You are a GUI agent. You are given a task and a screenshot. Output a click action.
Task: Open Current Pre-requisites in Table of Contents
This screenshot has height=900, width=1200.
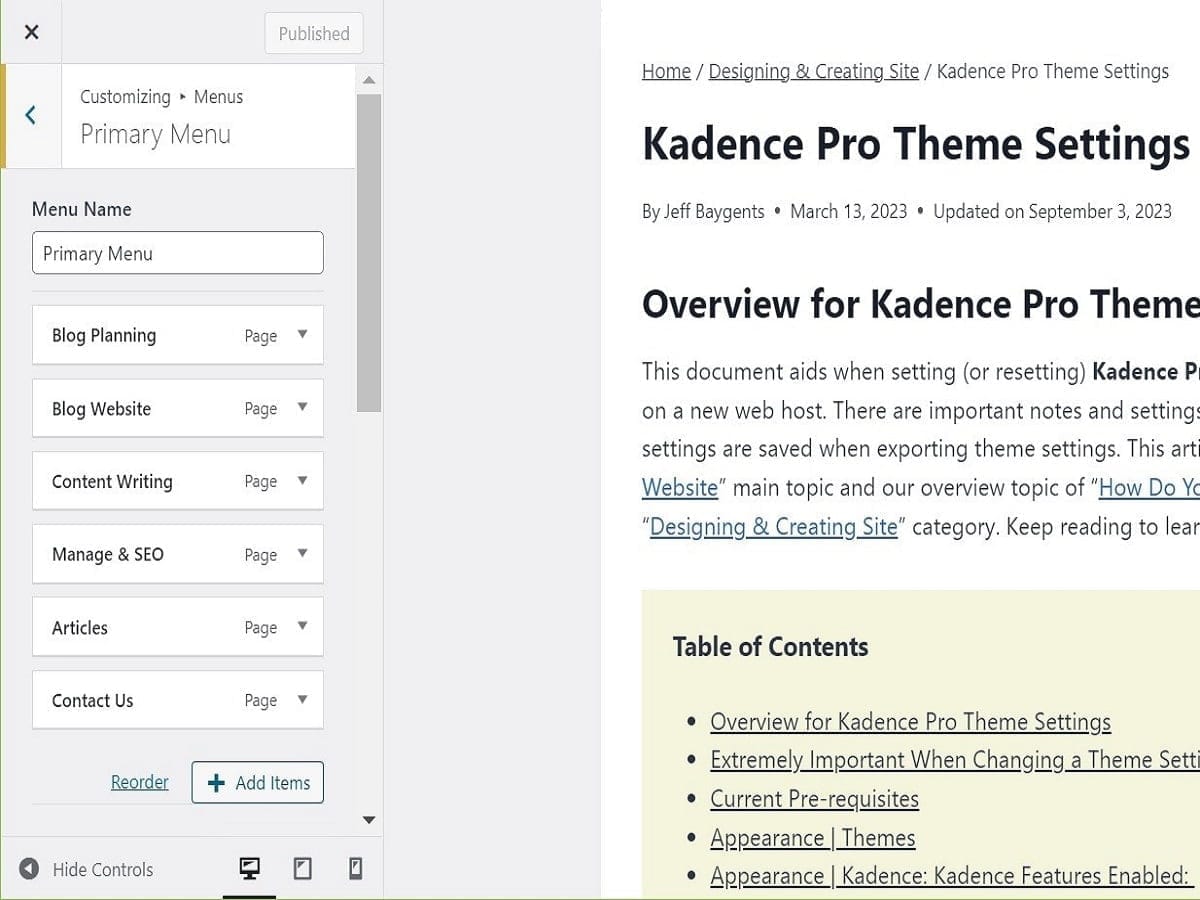coord(814,799)
